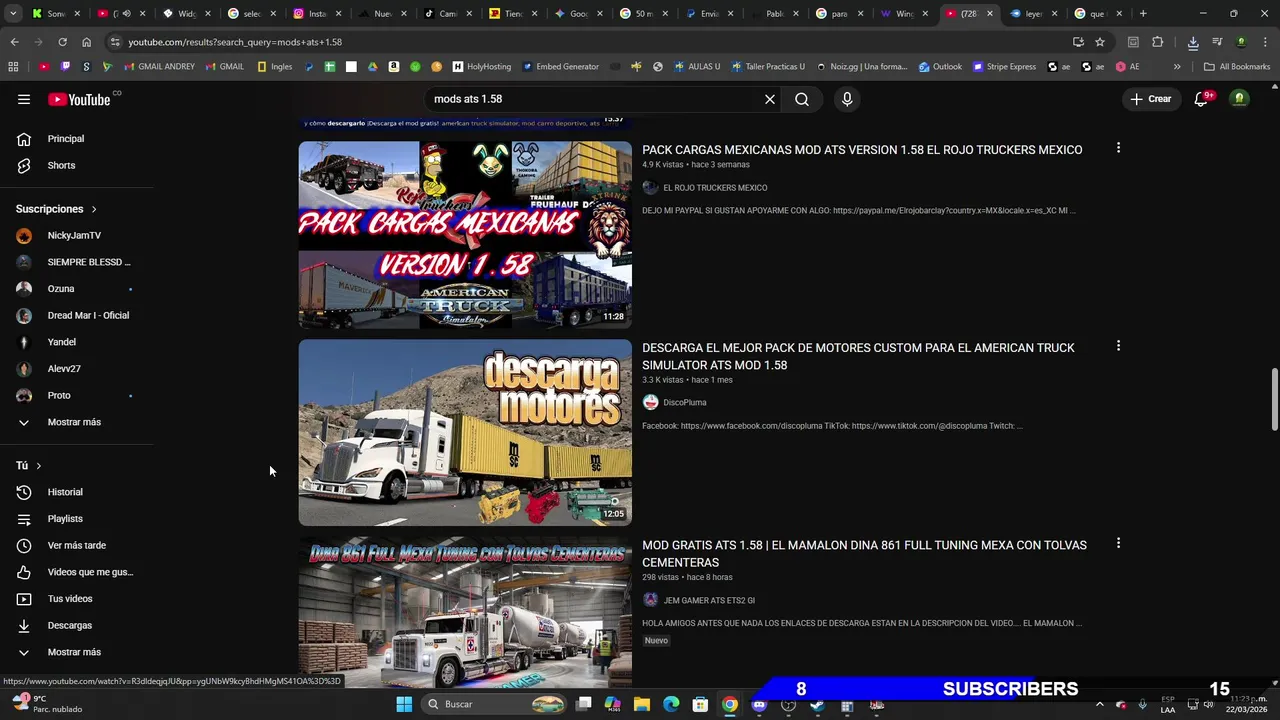Open the browser home page button
This screenshot has width=1280, height=720.
tap(86, 42)
